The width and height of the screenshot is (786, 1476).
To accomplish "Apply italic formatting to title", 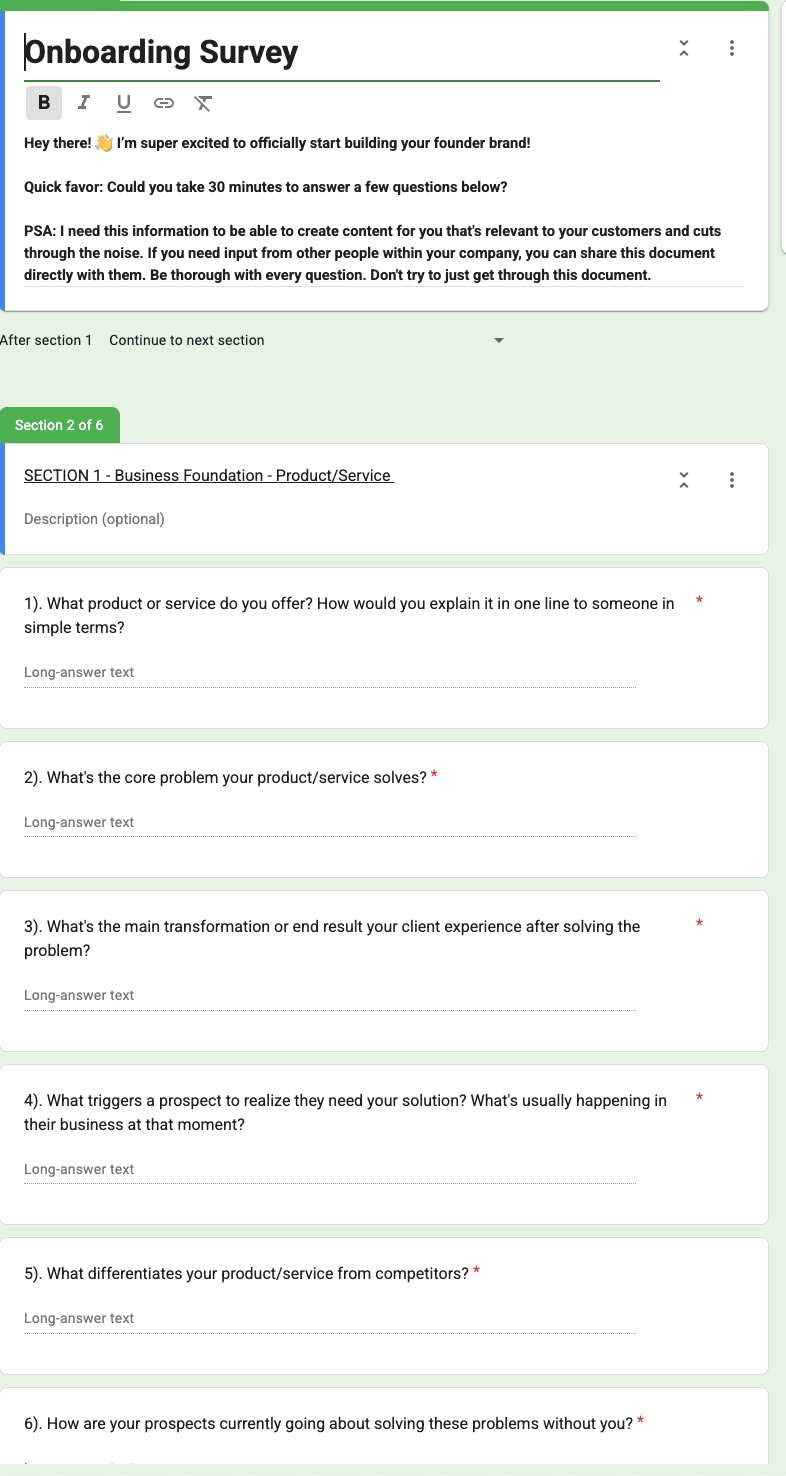I will point(84,103).
